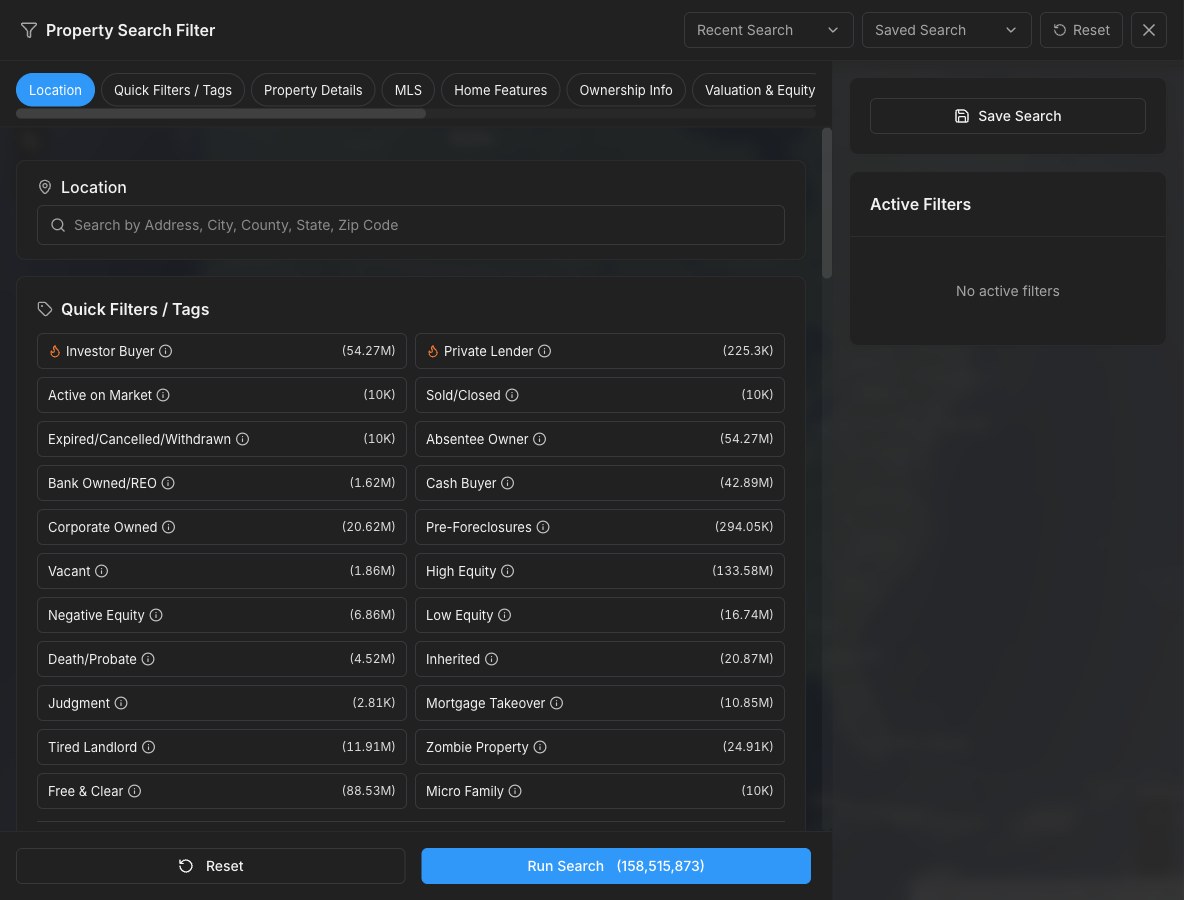Activate the Free & Clear filter

coord(222,791)
